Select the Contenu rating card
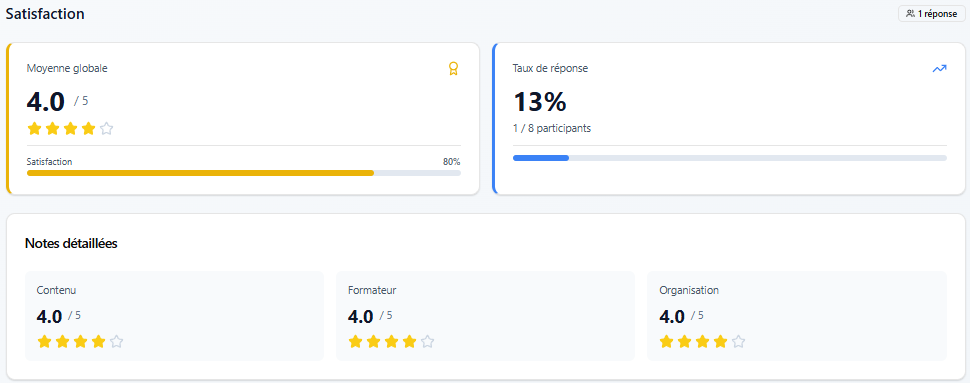This screenshot has width=970, height=383. click(174, 316)
